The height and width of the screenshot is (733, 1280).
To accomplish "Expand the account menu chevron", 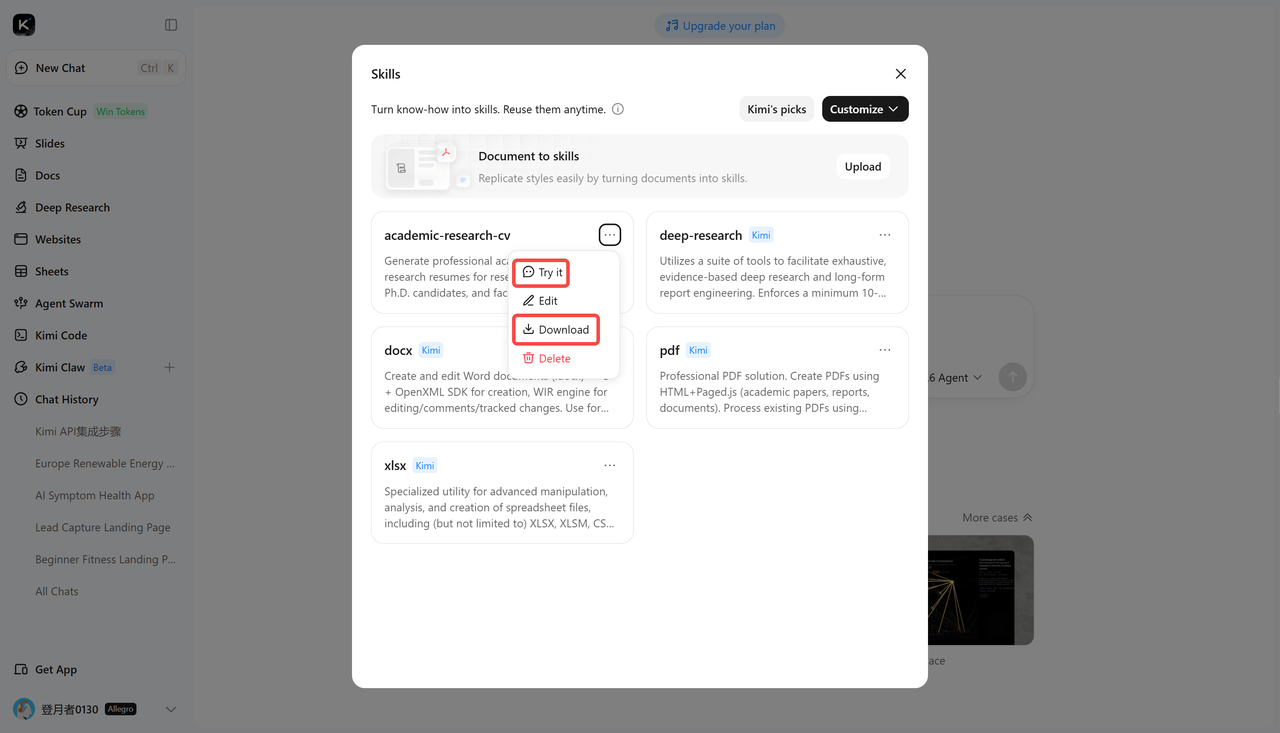I will pyautogui.click(x=171, y=709).
